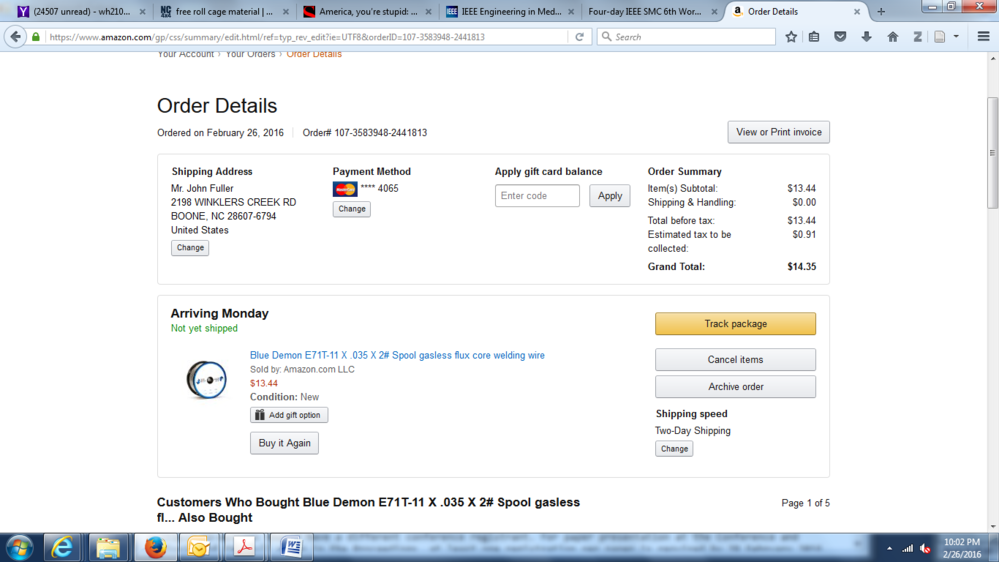999x562 pixels.
Task: Open Microsoft Word from taskbar
Action: coord(291,548)
